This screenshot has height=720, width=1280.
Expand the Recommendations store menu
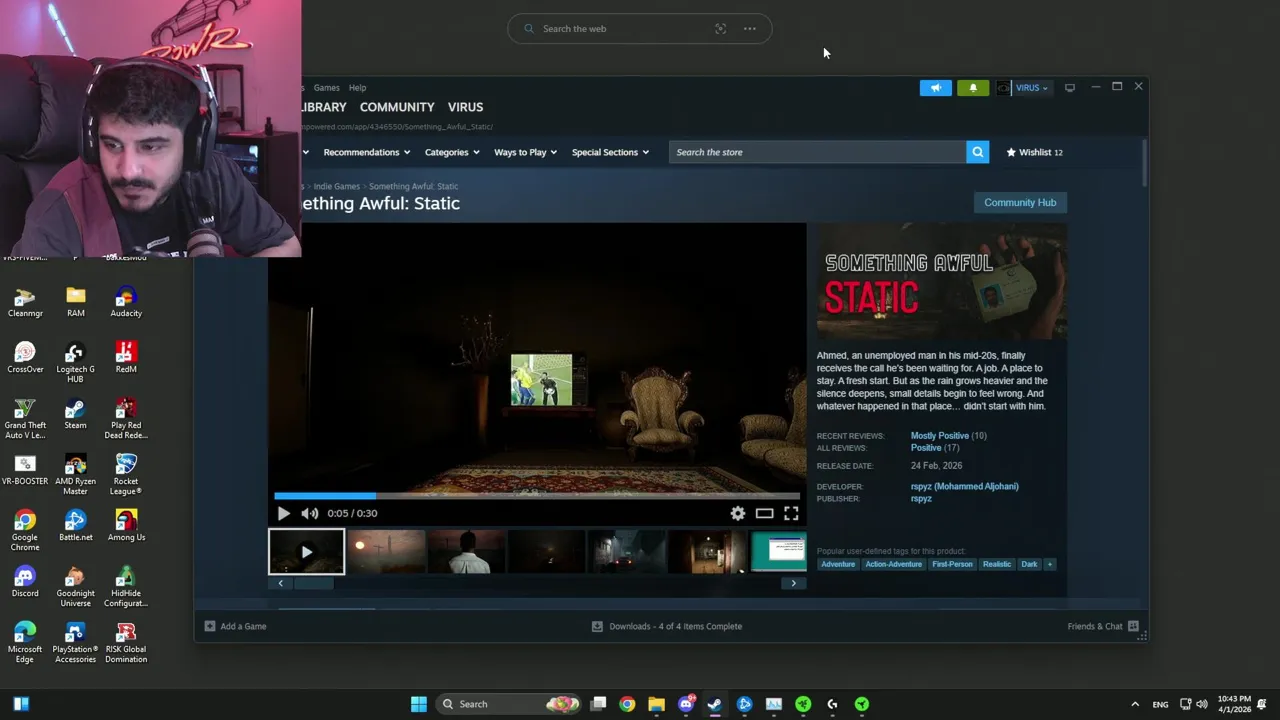tap(366, 152)
